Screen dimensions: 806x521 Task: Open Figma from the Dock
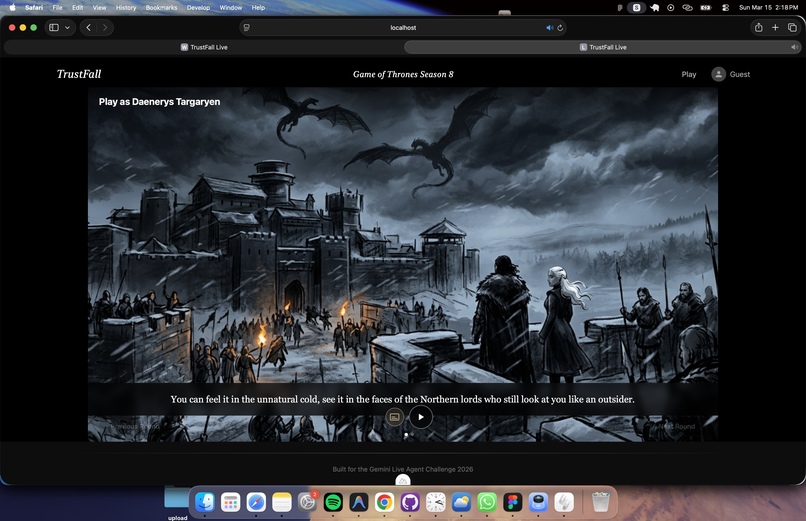tap(512, 502)
